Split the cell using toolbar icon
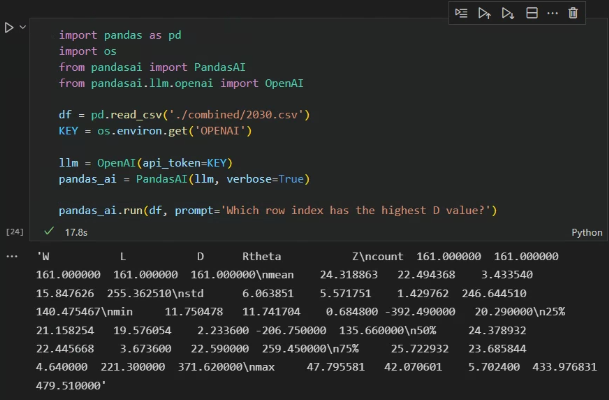 [532, 13]
